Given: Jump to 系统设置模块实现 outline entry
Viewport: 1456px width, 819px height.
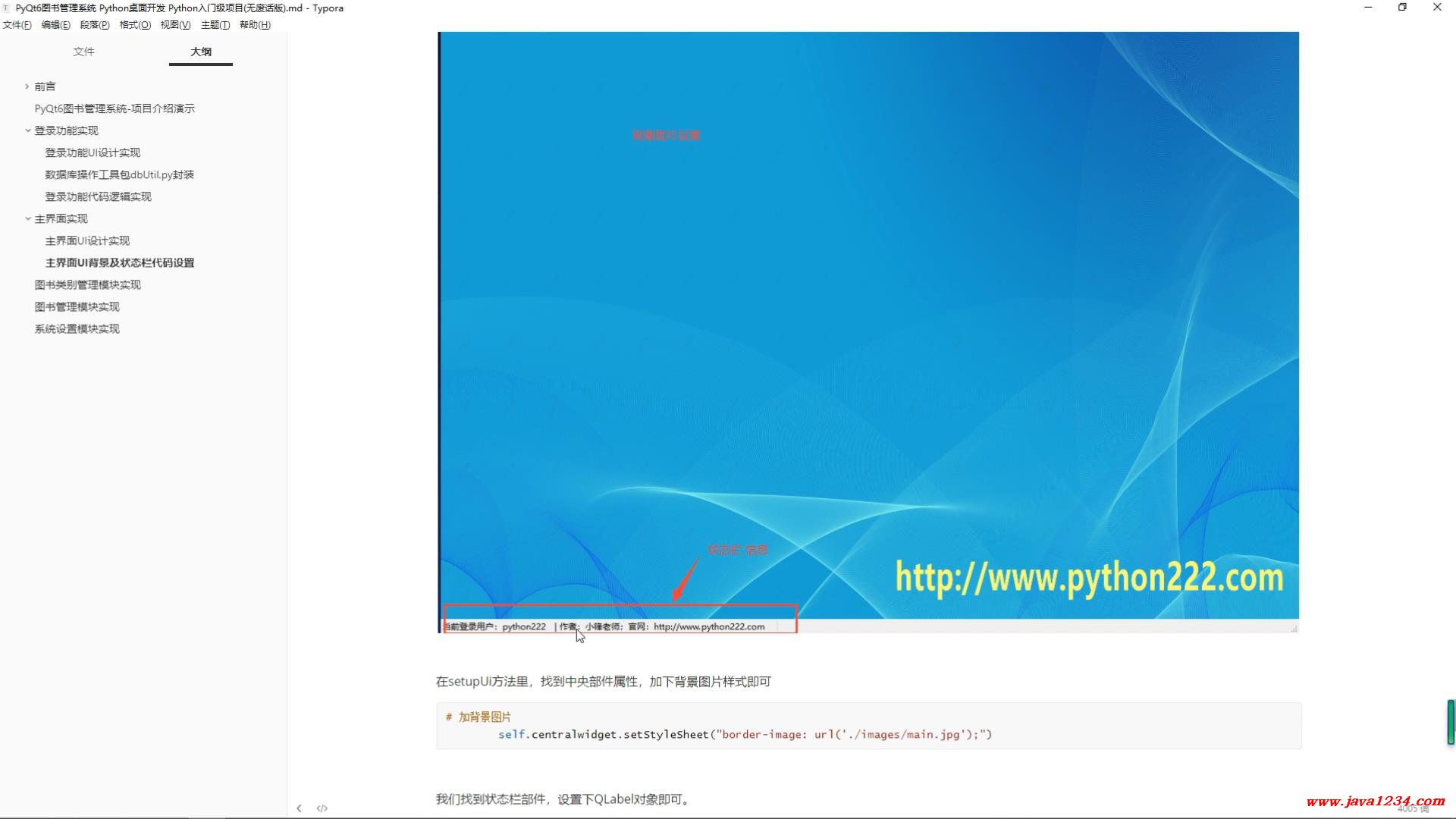Looking at the screenshot, I should click(x=77, y=328).
